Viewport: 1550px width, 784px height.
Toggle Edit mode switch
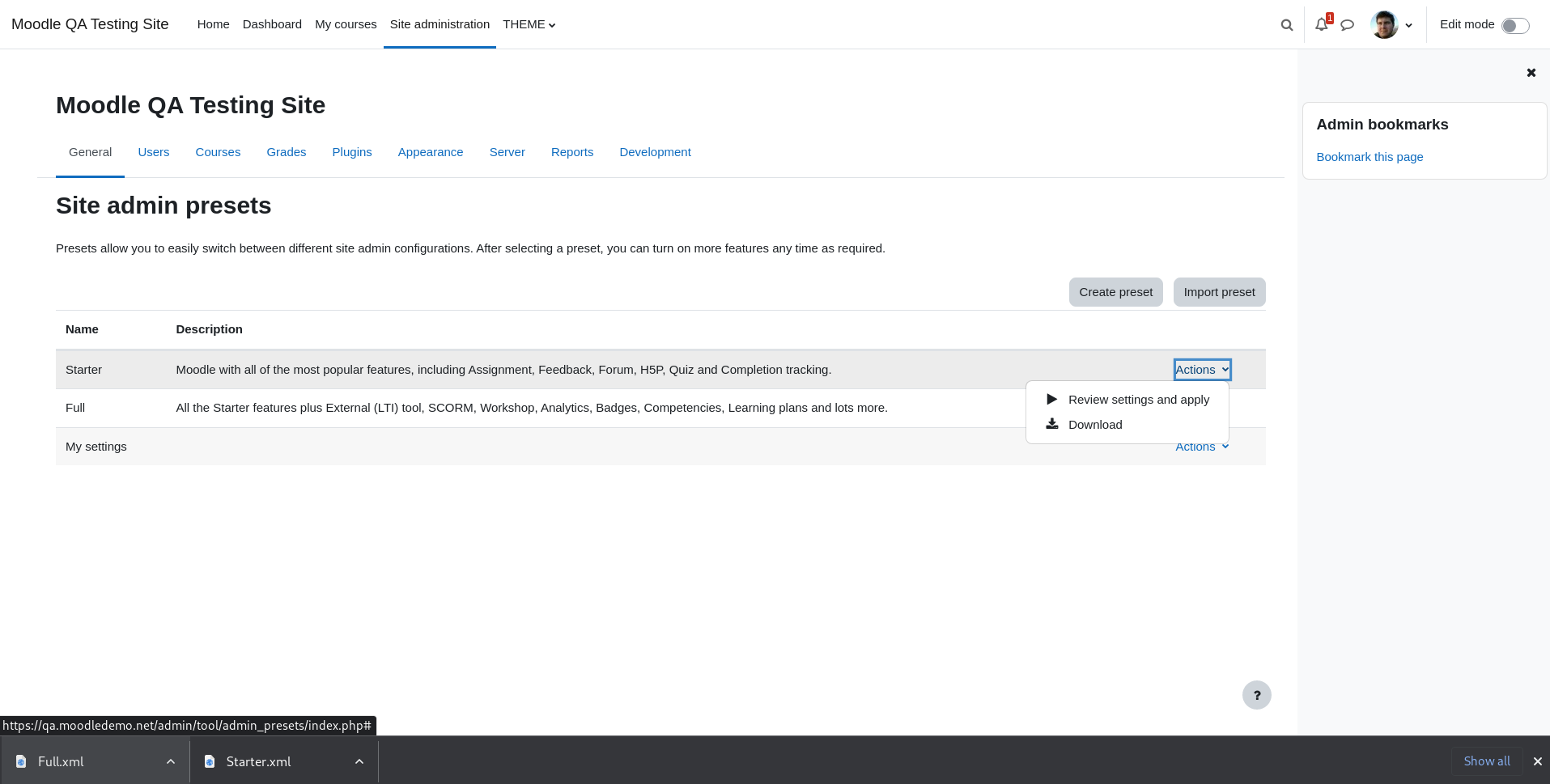(1515, 25)
